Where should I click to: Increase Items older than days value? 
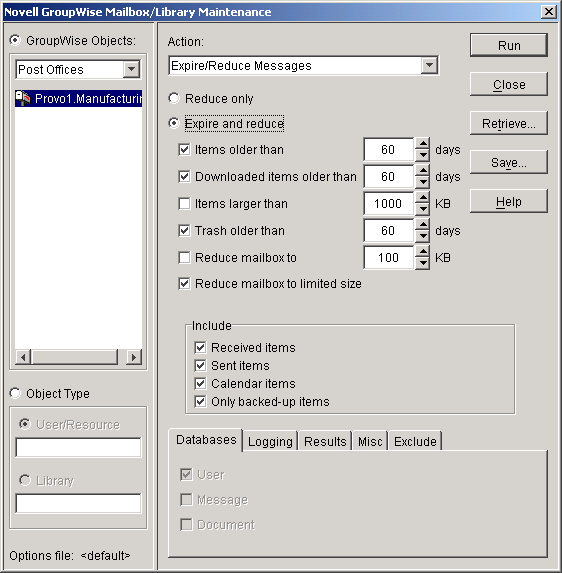(x=422, y=144)
